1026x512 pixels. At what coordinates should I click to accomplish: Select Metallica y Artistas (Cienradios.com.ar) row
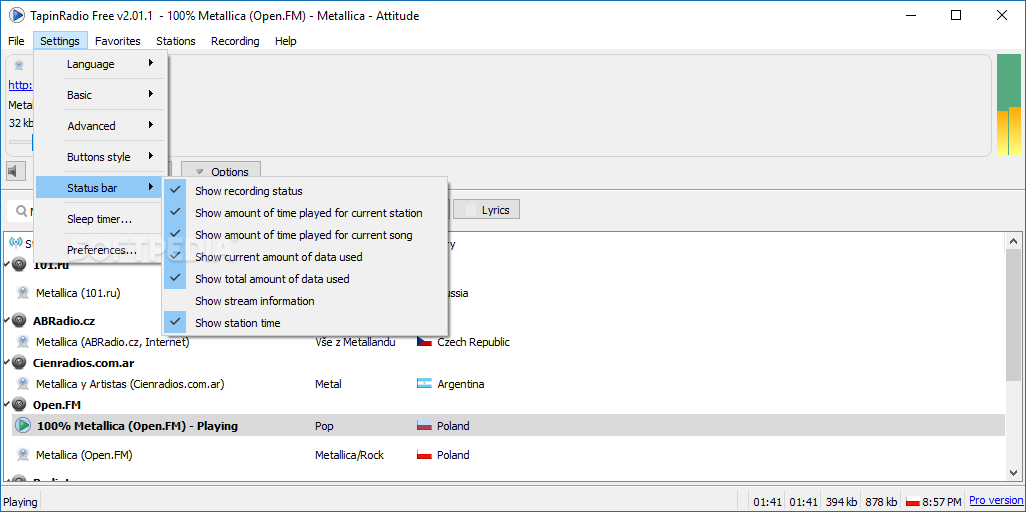pos(504,384)
